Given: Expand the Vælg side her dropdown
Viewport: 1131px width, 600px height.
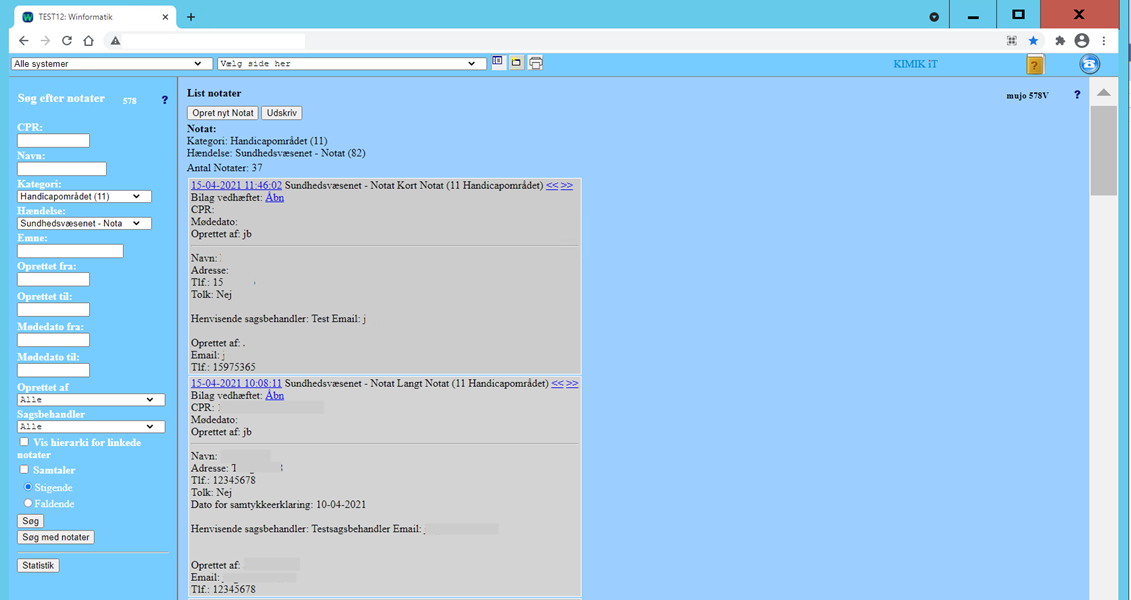Looking at the screenshot, I should point(352,63).
